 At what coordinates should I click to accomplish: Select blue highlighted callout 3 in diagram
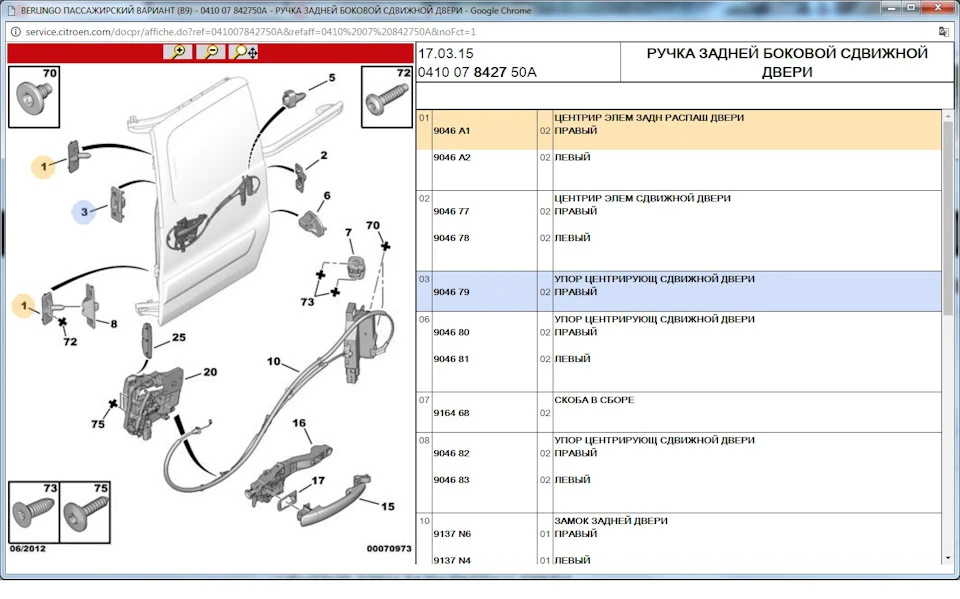(x=84, y=212)
